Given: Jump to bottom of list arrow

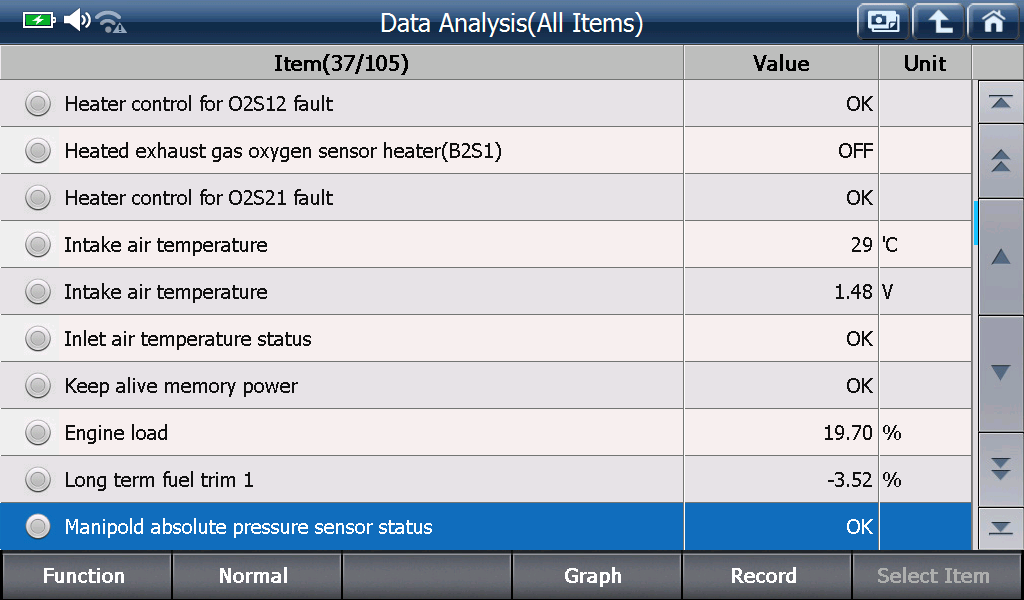Looking at the screenshot, I should point(1000,528).
